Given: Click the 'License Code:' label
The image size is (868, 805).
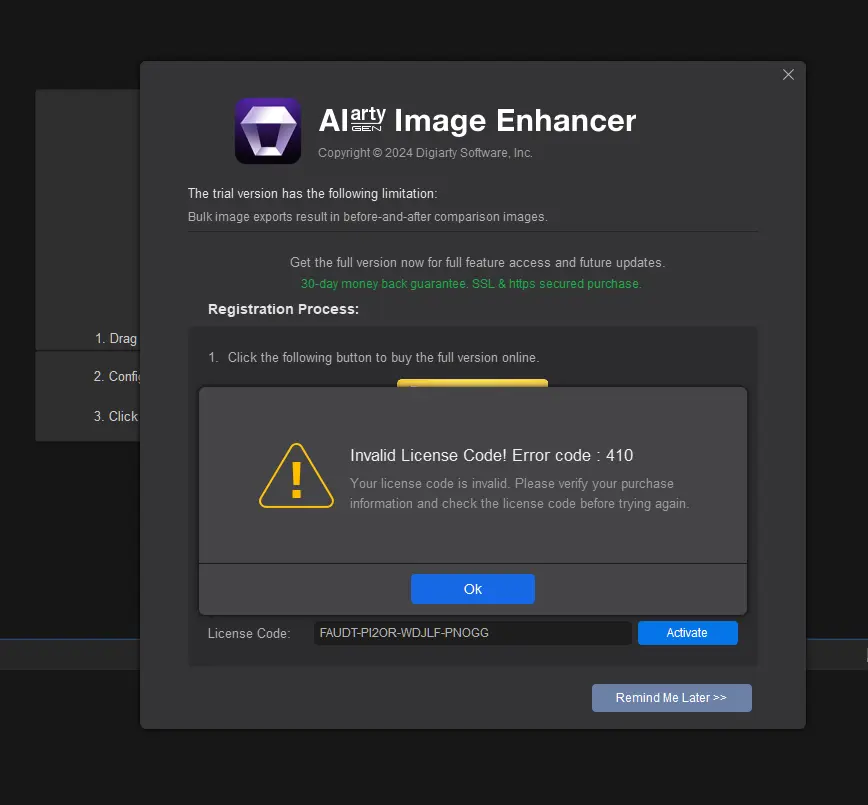Looking at the screenshot, I should pos(249,633).
